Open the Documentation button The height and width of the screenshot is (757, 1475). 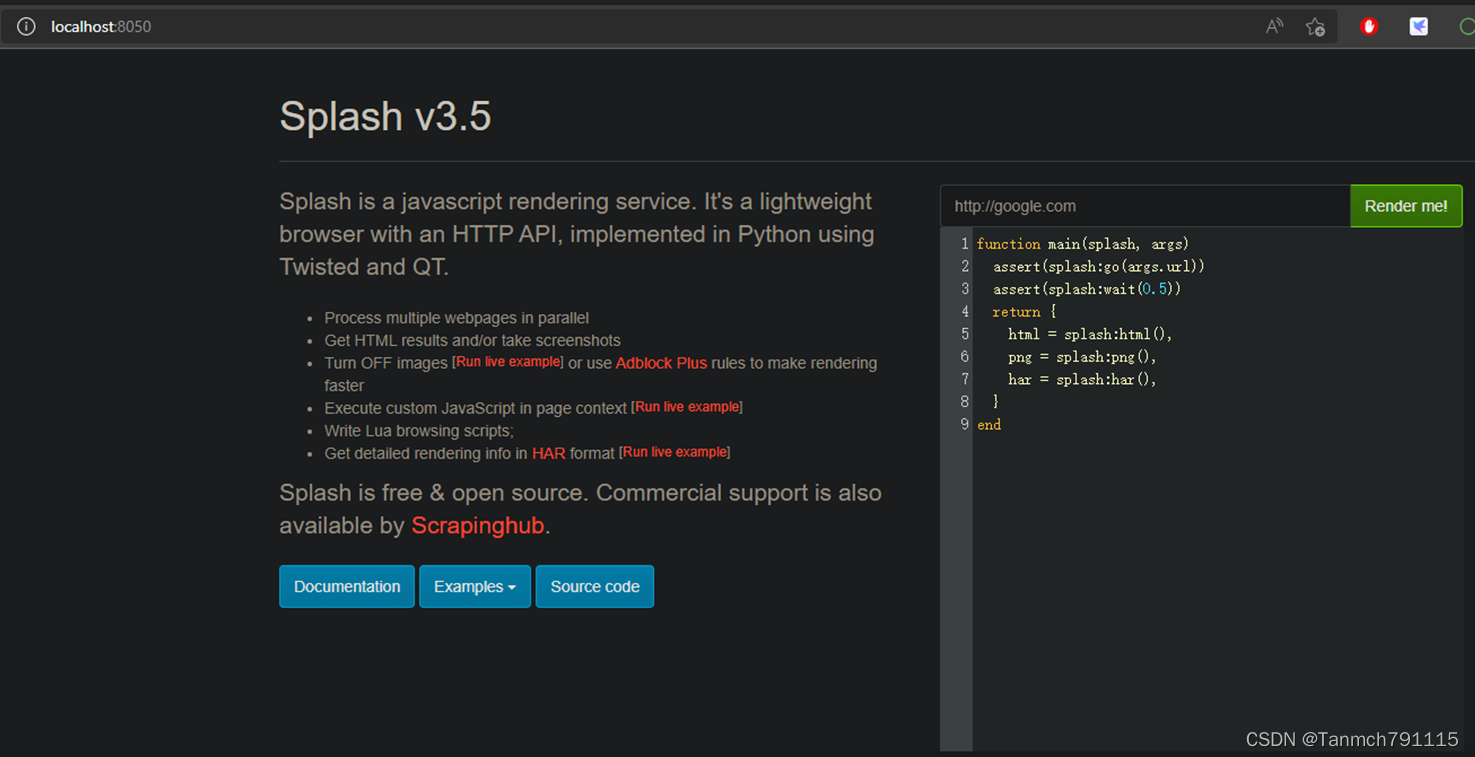coord(347,587)
